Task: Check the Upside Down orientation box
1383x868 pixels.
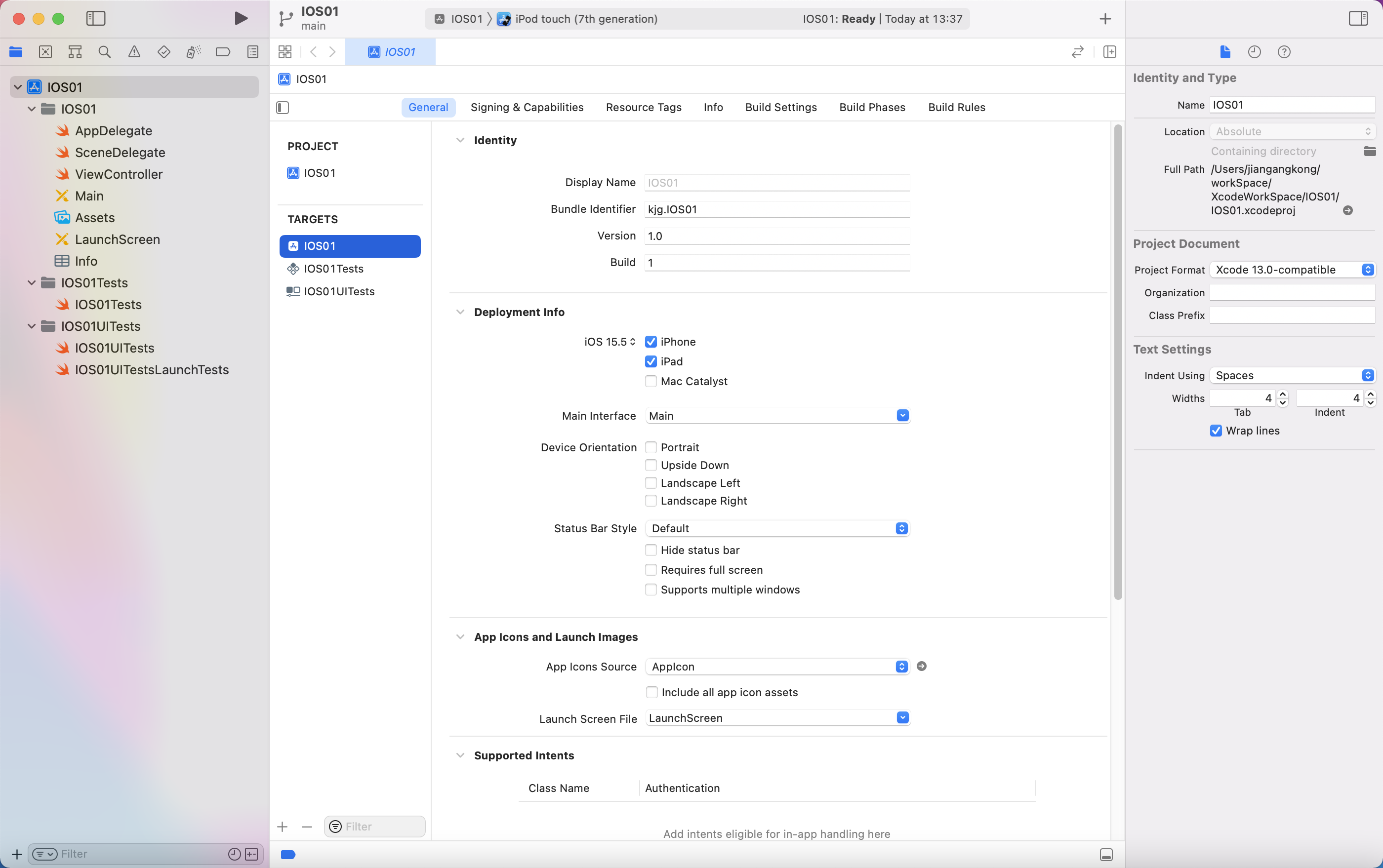Action: 651,465
